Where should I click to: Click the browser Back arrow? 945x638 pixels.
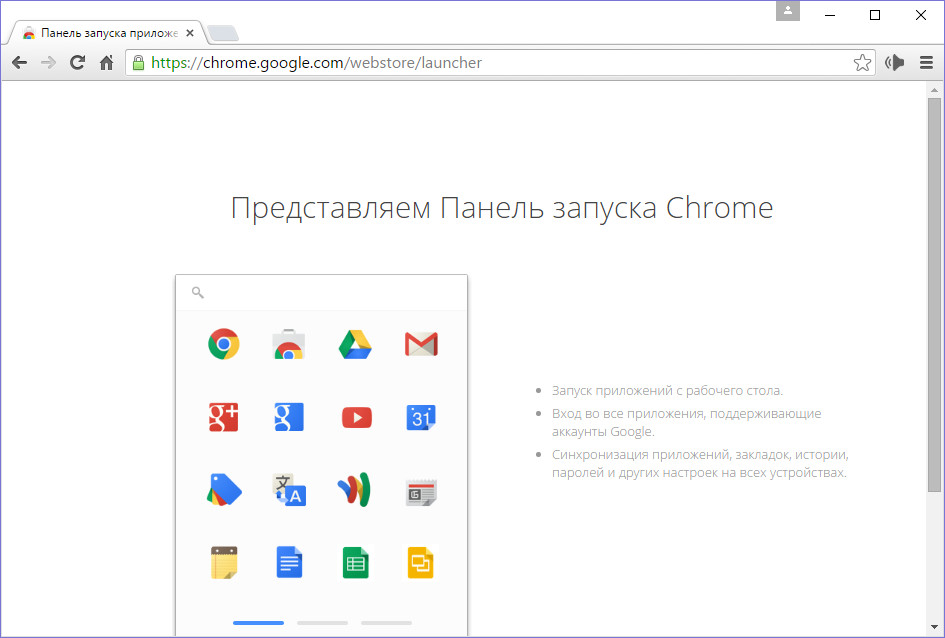[19, 62]
